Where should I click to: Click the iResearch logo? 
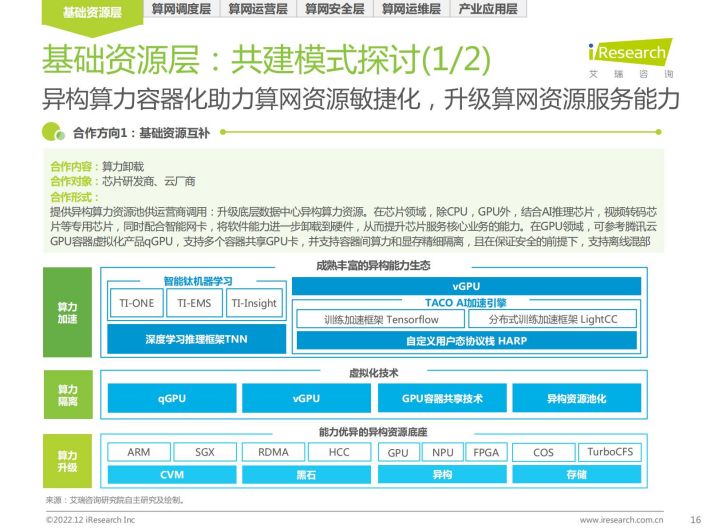[630, 58]
